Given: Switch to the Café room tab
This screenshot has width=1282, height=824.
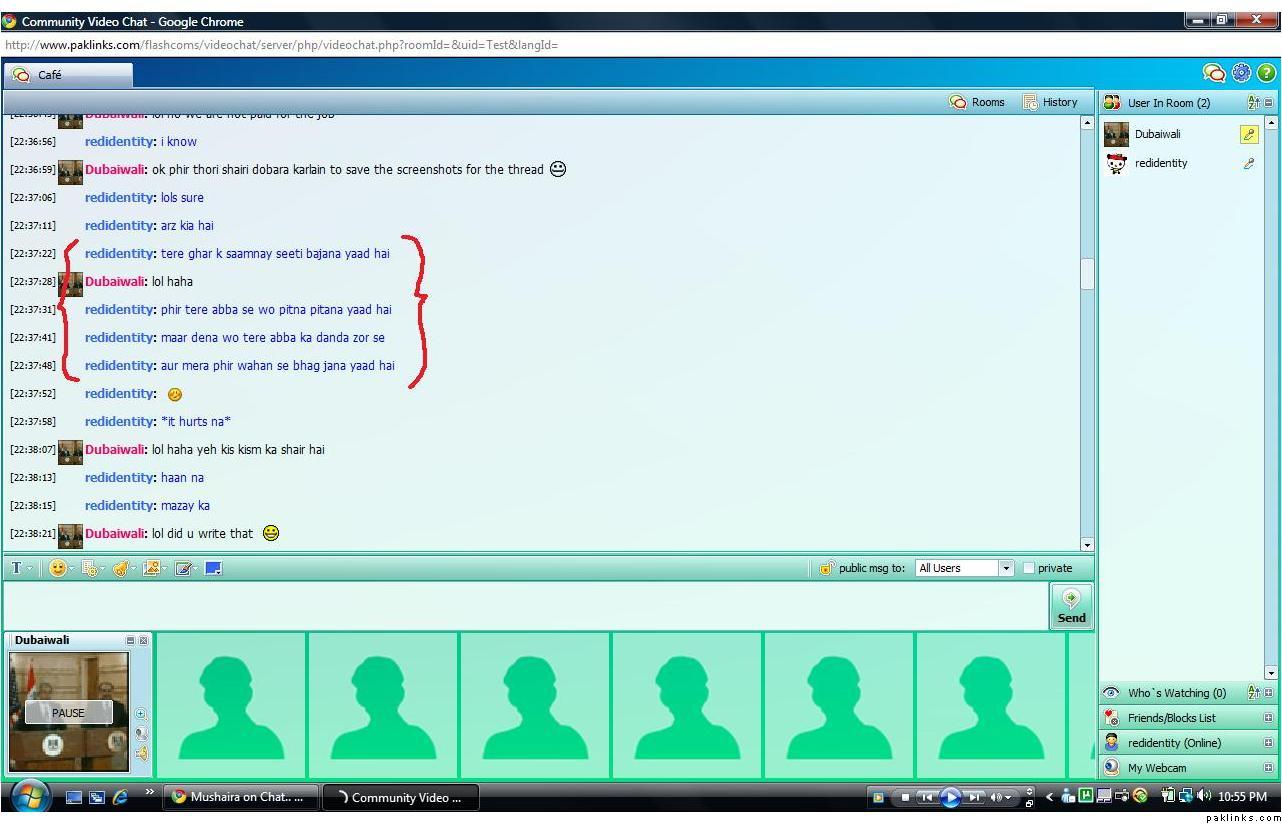Looking at the screenshot, I should [x=68, y=75].
